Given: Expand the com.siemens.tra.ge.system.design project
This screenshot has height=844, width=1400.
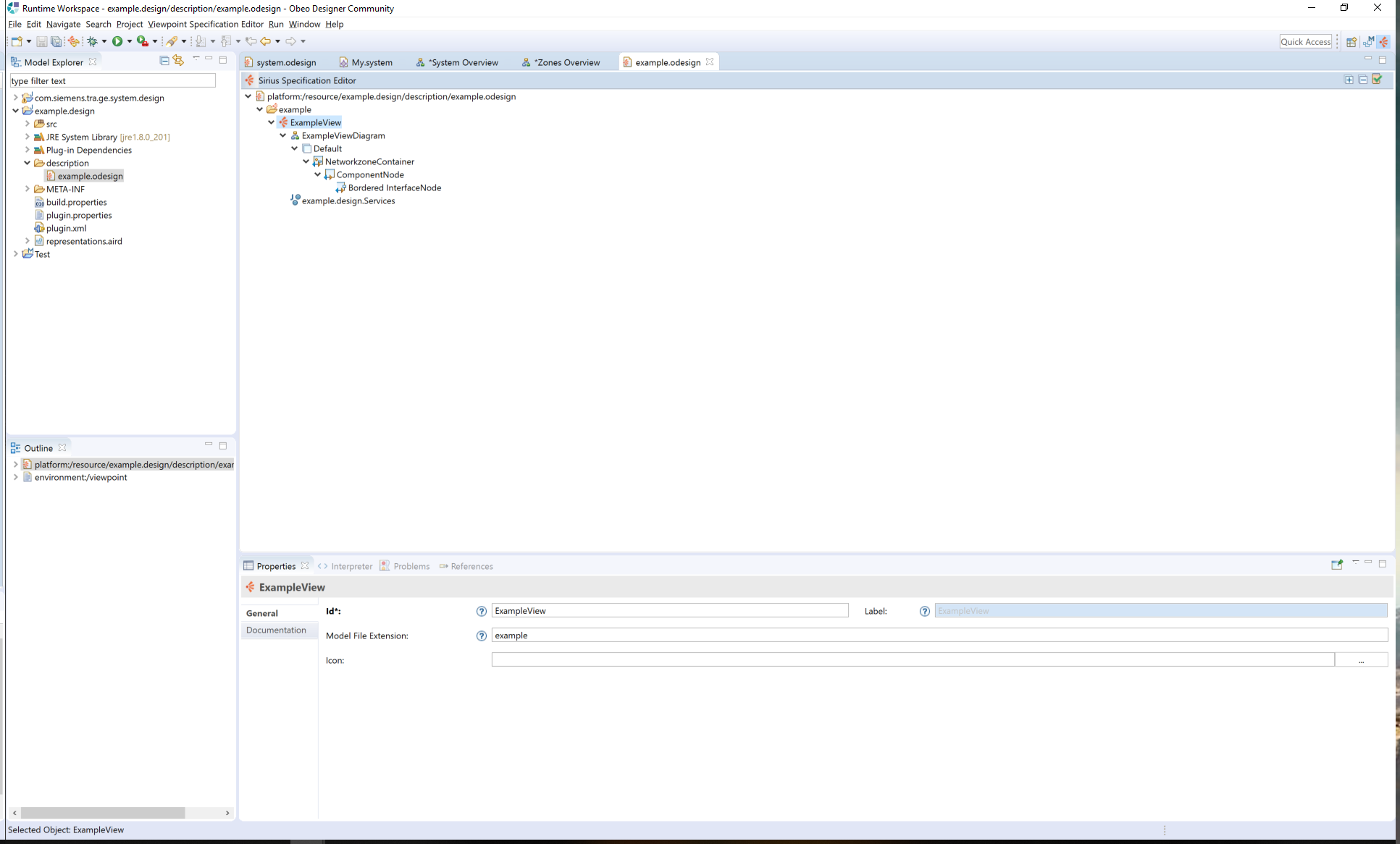Looking at the screenshot, I should 16,98.
